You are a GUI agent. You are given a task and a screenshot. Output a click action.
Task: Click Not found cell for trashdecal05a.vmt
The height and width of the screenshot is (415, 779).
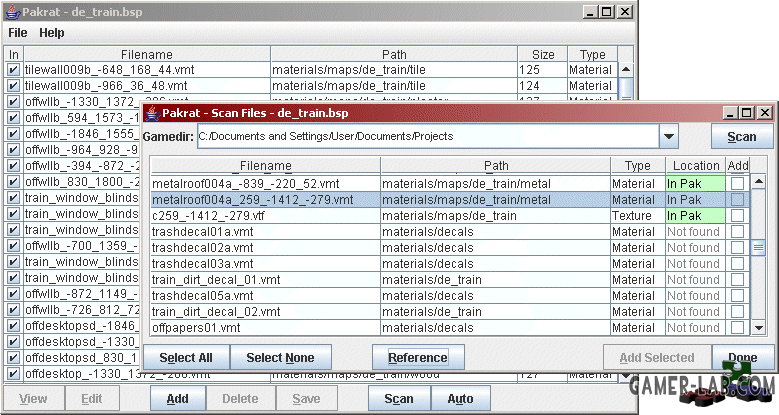pos(694,295)
